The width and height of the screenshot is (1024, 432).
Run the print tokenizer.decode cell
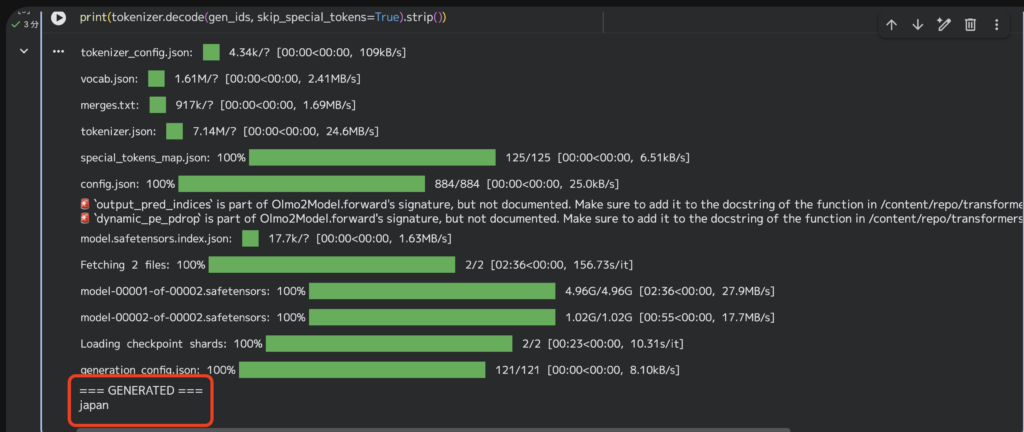(58, 18)
